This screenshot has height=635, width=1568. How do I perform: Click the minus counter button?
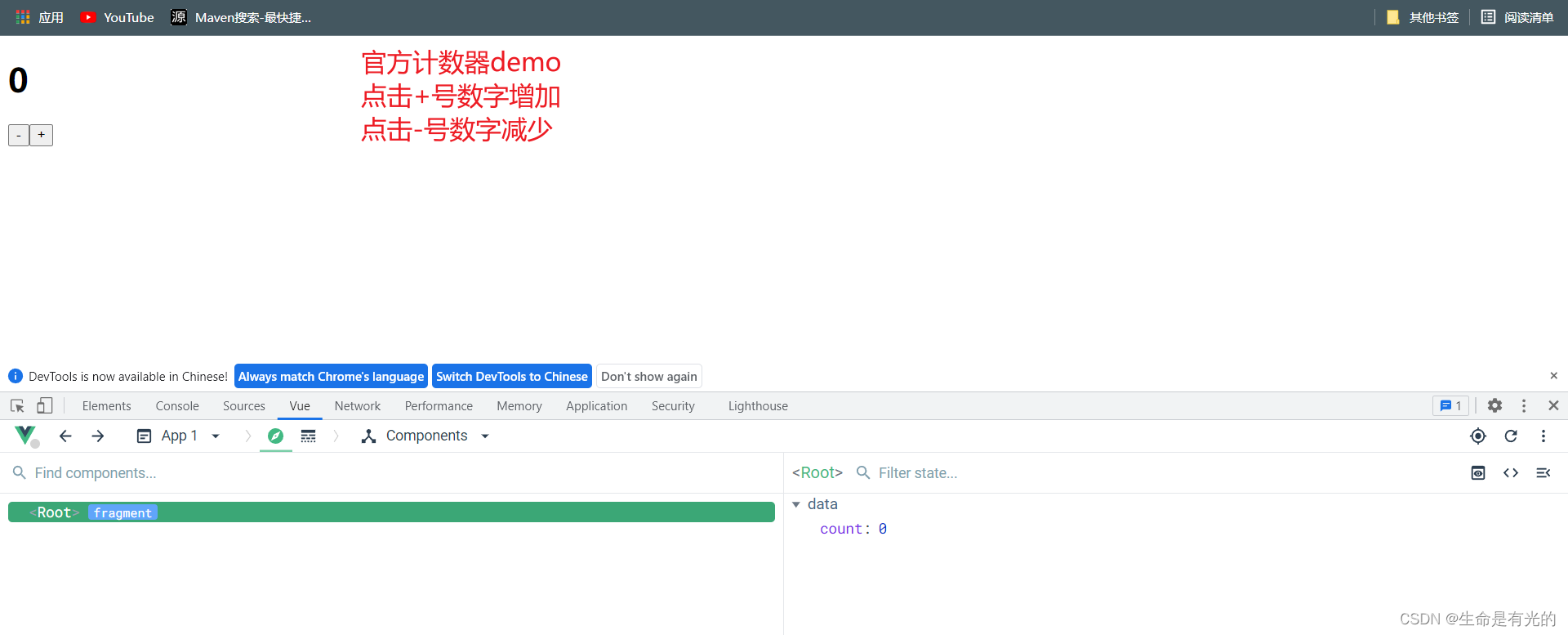pos(19,135)
